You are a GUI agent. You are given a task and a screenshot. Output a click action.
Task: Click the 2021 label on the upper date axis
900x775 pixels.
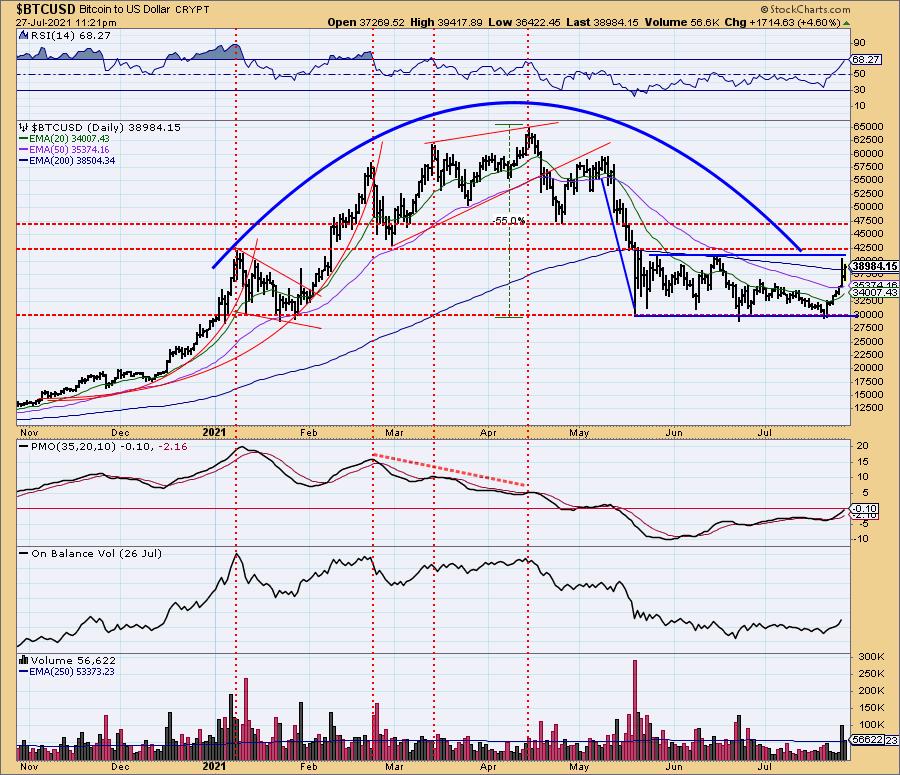click(x=215, y=432)
